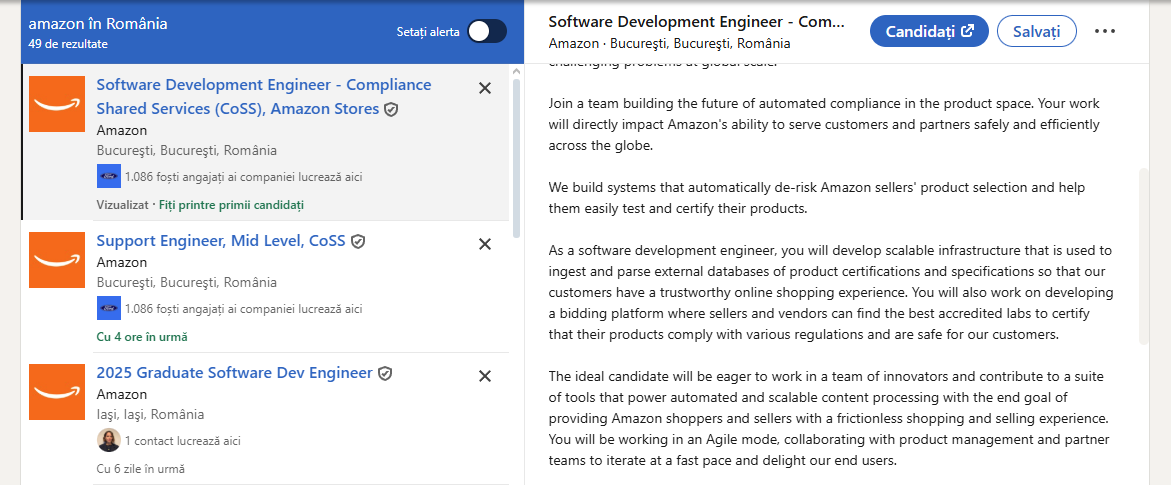Screen dimensions: 1171x485
Task: Toggle the Setați alerta job alert switch
Action: tap(487, 31)
